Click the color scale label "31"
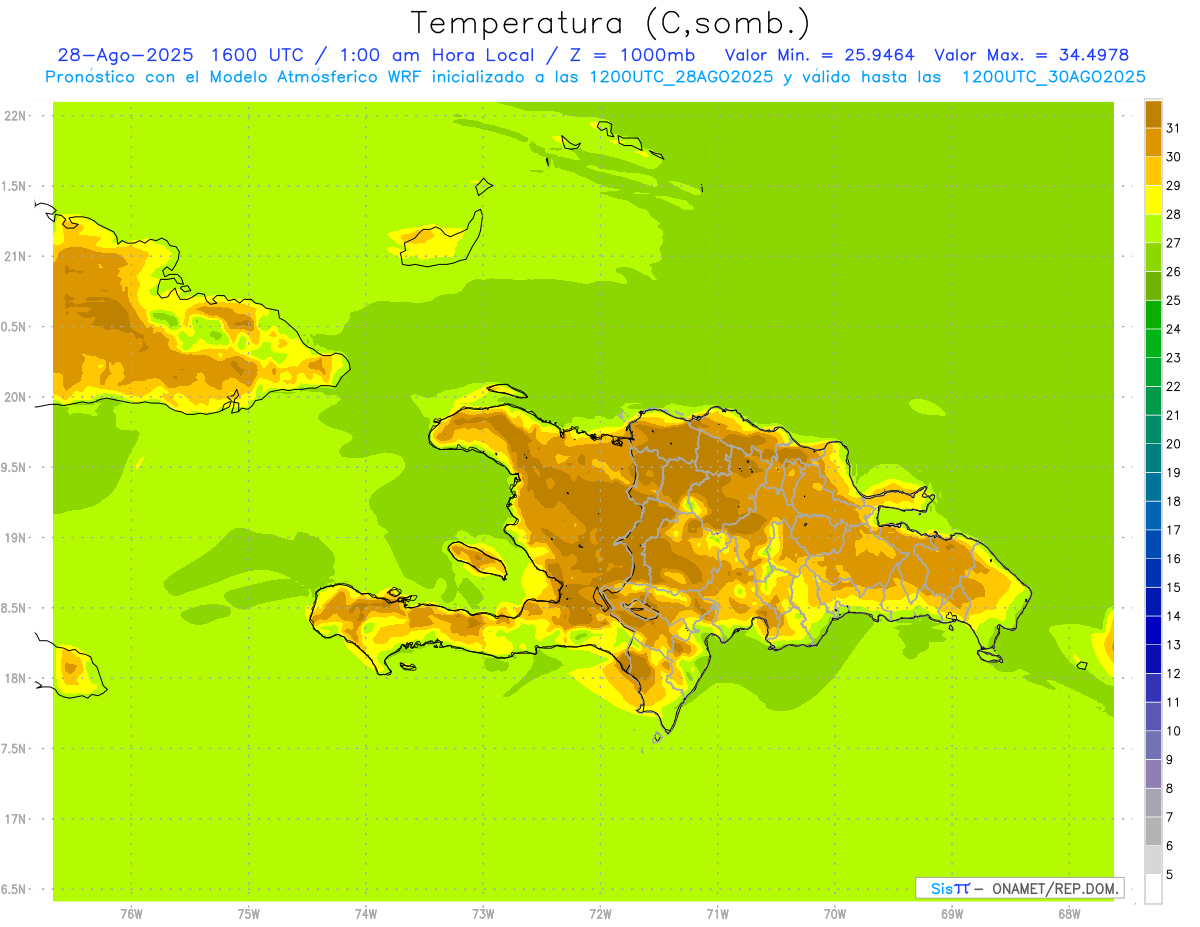Image resolution: width=1200 pixels, height=927 pixels. coord(1174,128)
